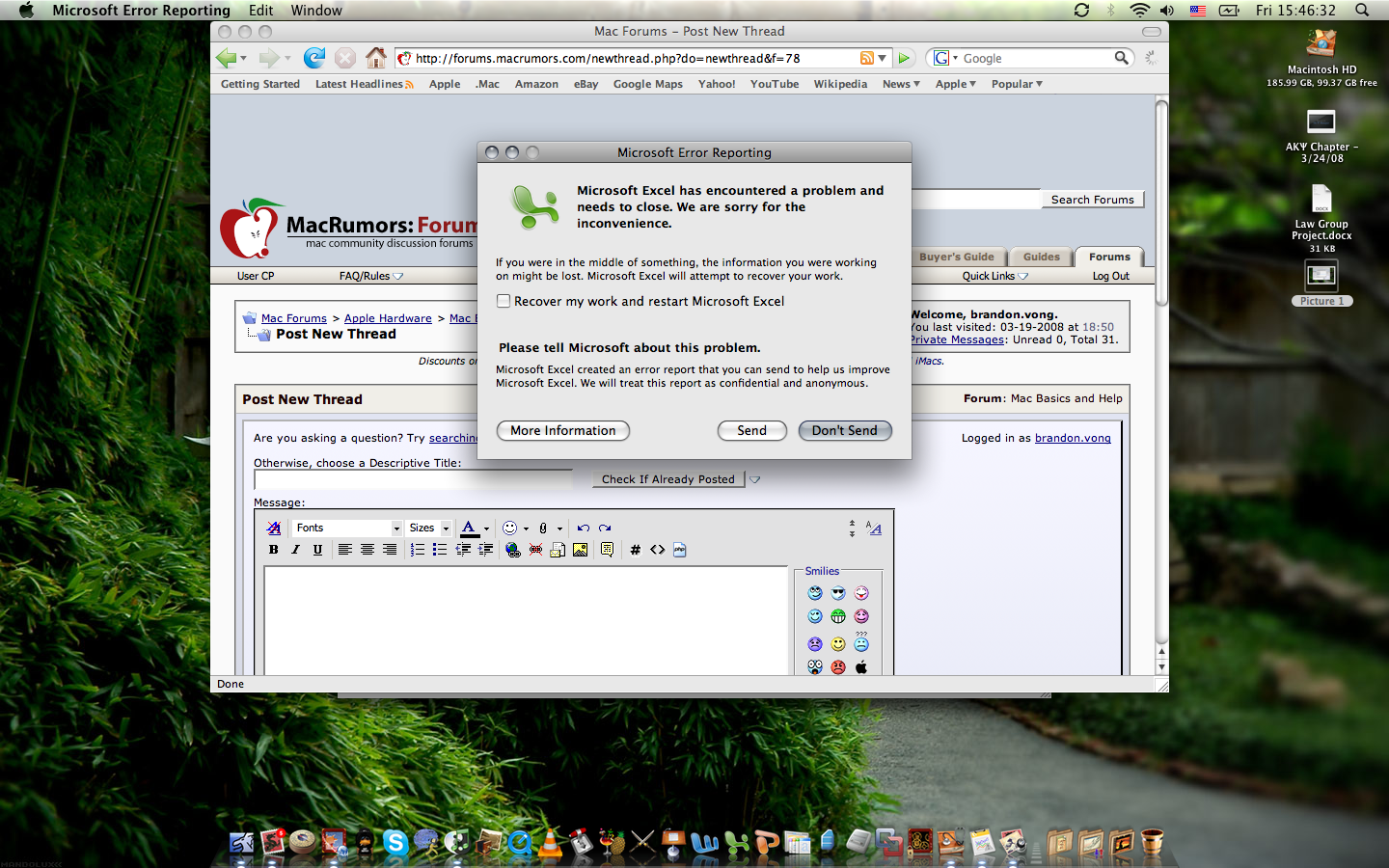This screenshot has width=1389, height=868.
Task: Click the green Go arrow beside address bar
Action: pyautogui.click(x=904, y=58)
